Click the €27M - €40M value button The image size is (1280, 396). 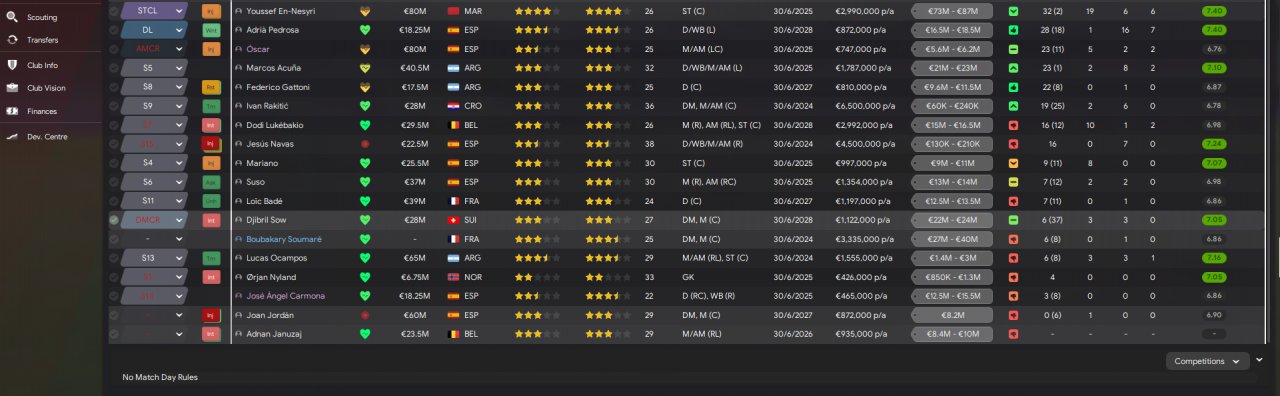[952, 239]
